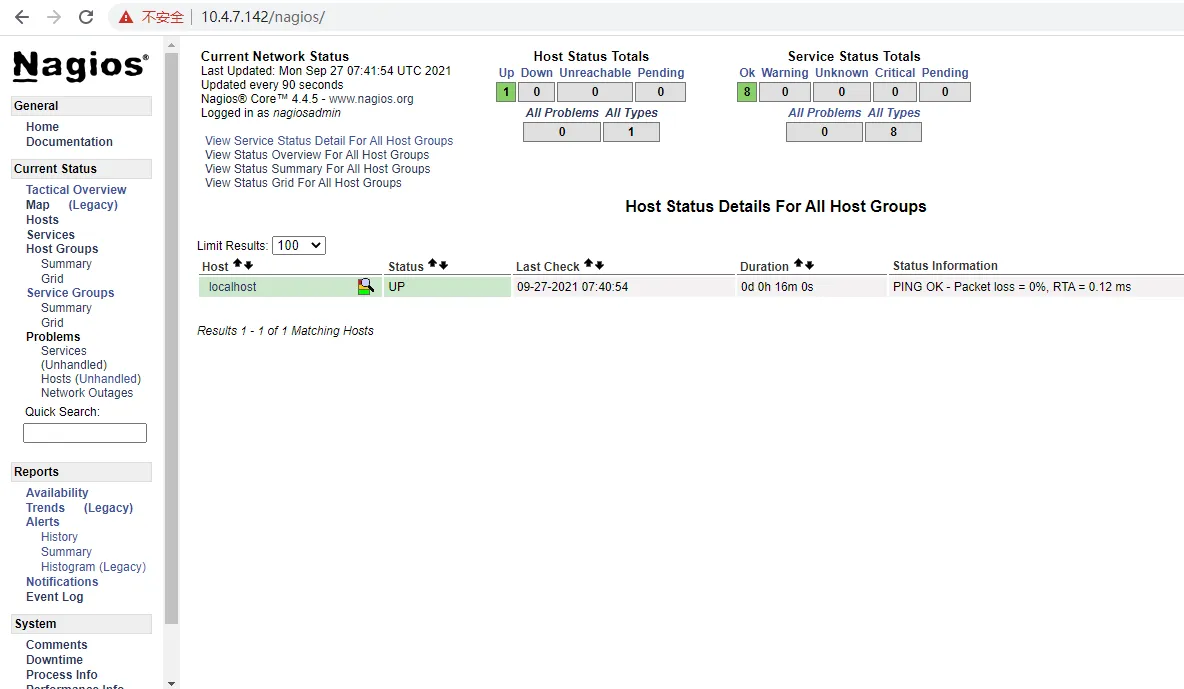Viewport: 1184px width, 689px height.
Task: Click the Critical service status header
Action: pos(895,73)
